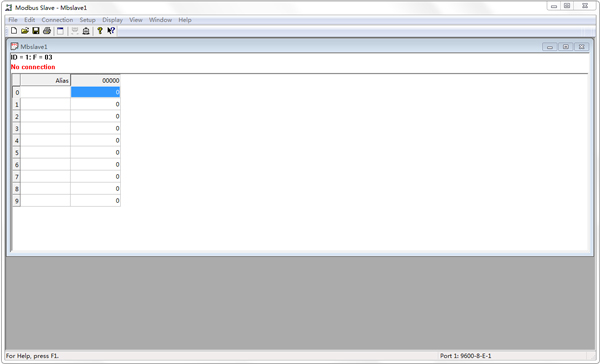Open the File menu
This screenshot has height=364, width=600.
pyautogui.click(x=13, y=20)
